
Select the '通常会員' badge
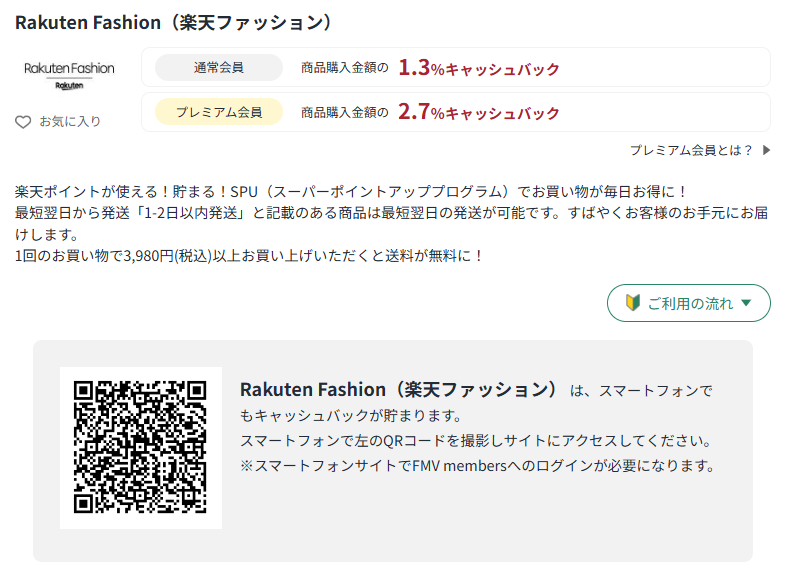pos(219,68)
